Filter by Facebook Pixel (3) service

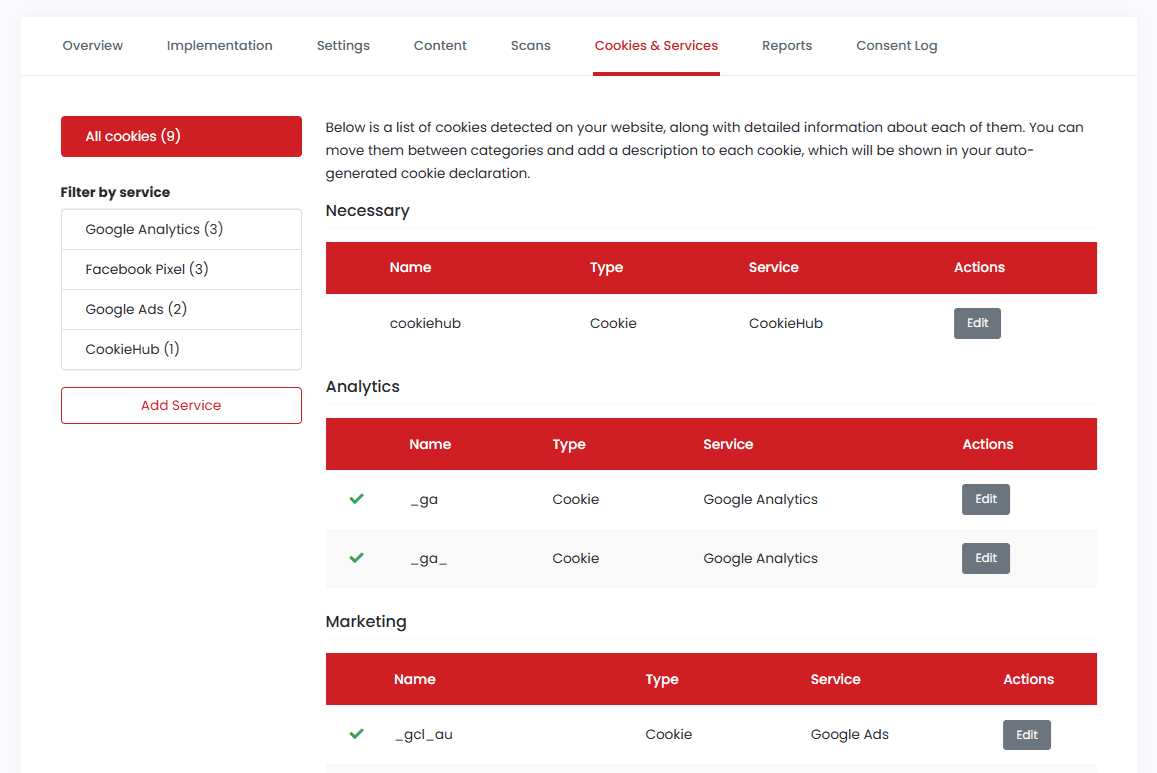click(x=181, y=269)
